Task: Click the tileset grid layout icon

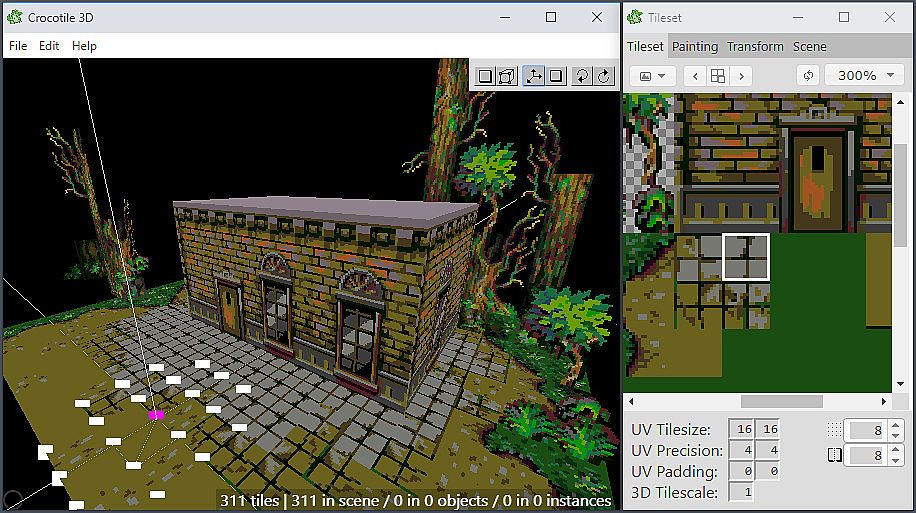Action: click(x=718, y=76)
